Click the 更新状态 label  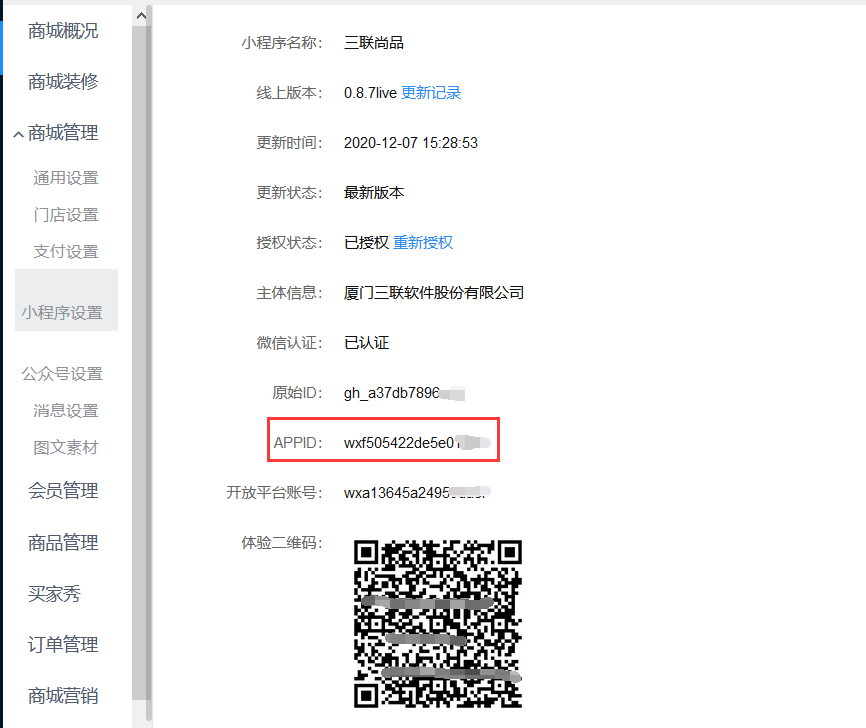pyautogui.click(x=289, y=193)
